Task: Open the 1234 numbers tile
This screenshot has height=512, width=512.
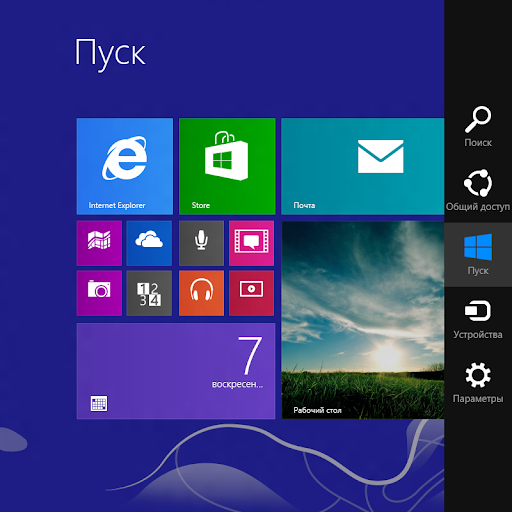Action: point(149,293)
